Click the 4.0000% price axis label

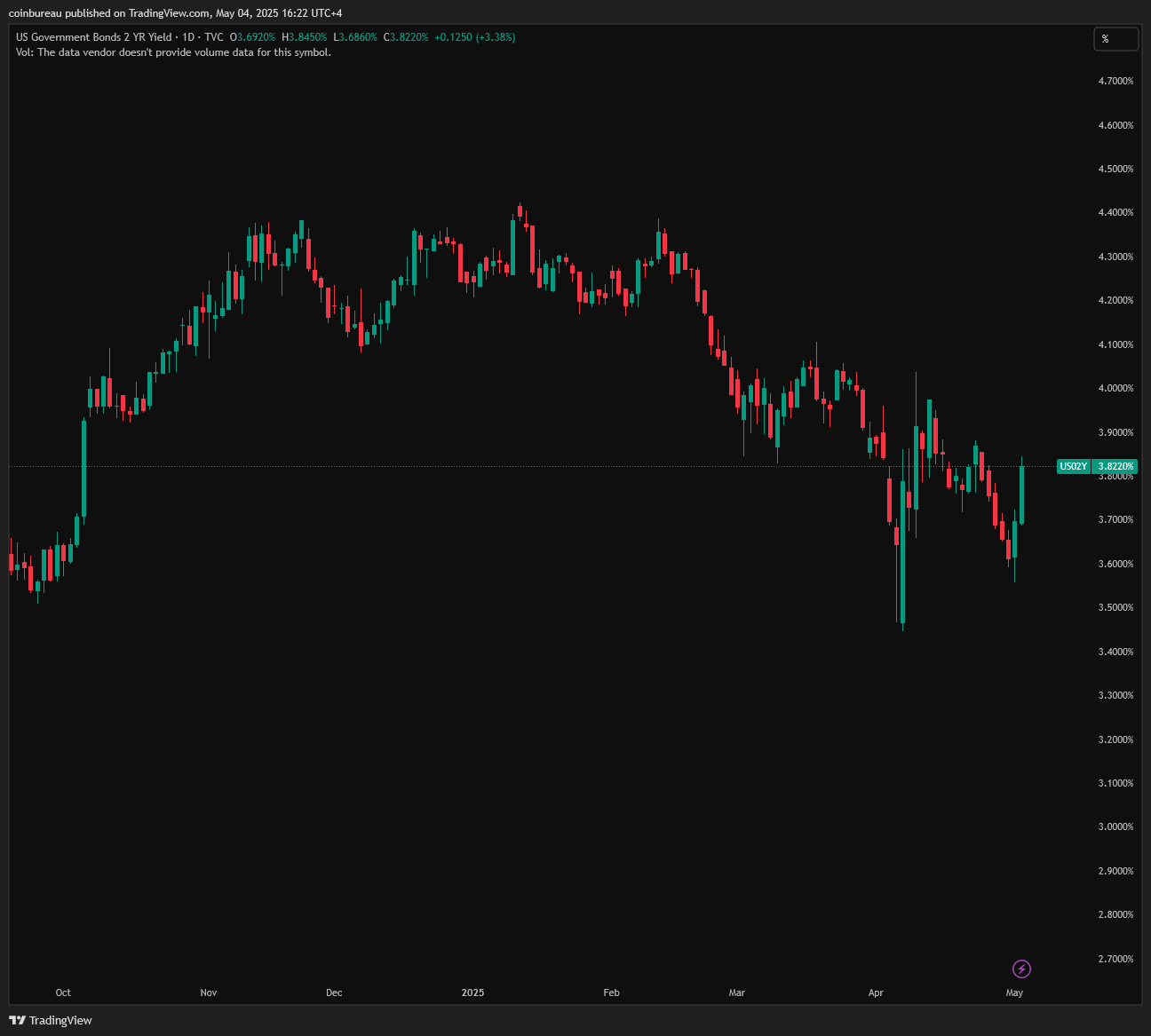1115,388
